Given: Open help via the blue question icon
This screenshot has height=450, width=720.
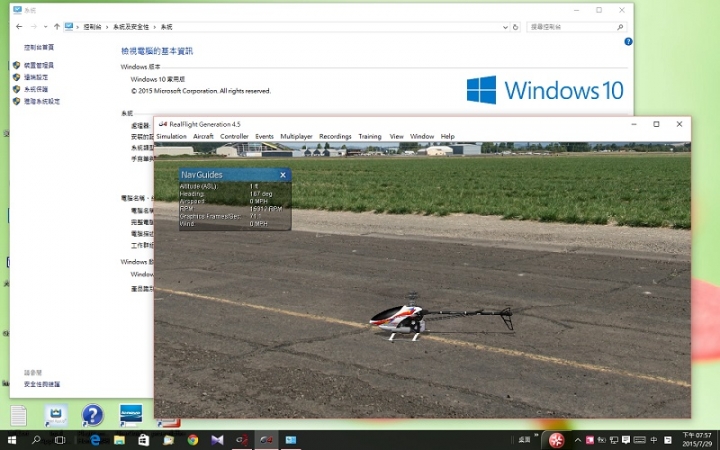Looking at the screenshot, I should click(628, 42).
